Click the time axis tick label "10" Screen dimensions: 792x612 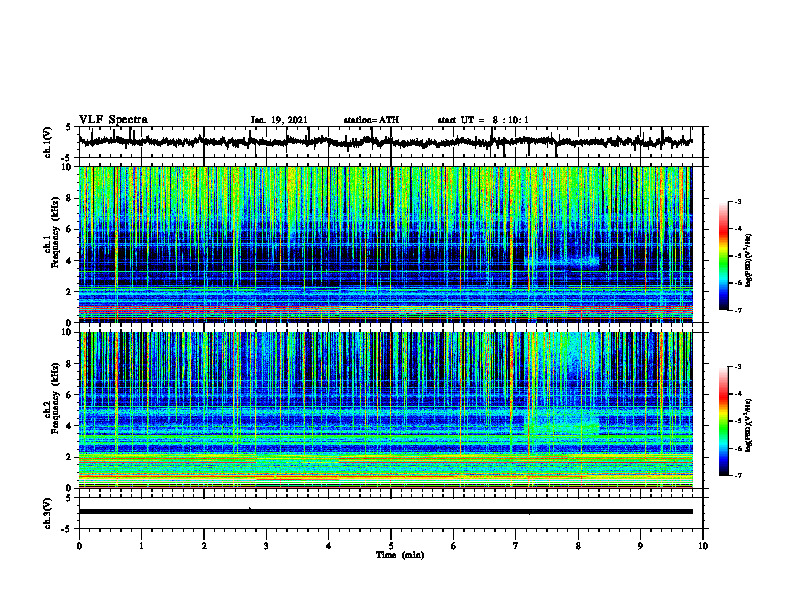pyautogui.click(x=703, y=546)
